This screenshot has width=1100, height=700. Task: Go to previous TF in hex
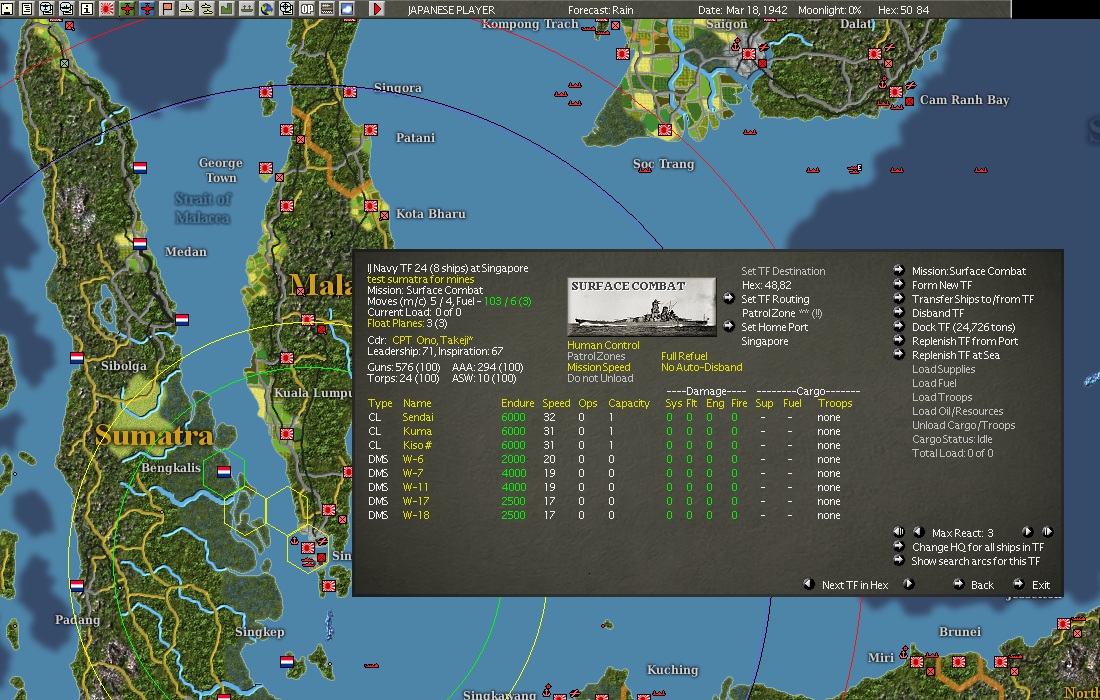coord(808,584)
